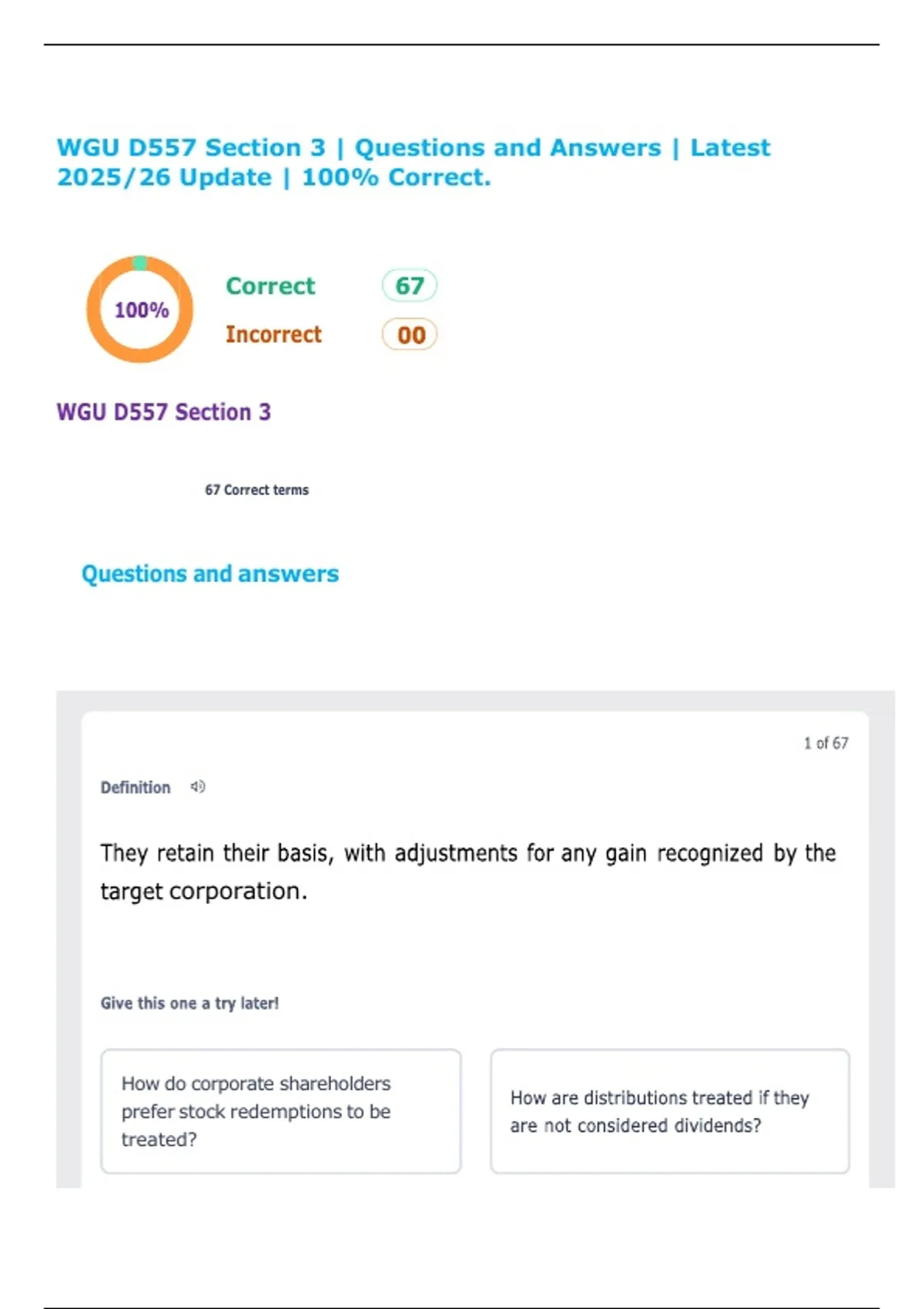Image resolution: width=924 pixels, height=1309 pixels.
Task: Click the 'Questions and answers' heading
Action: 210,574
